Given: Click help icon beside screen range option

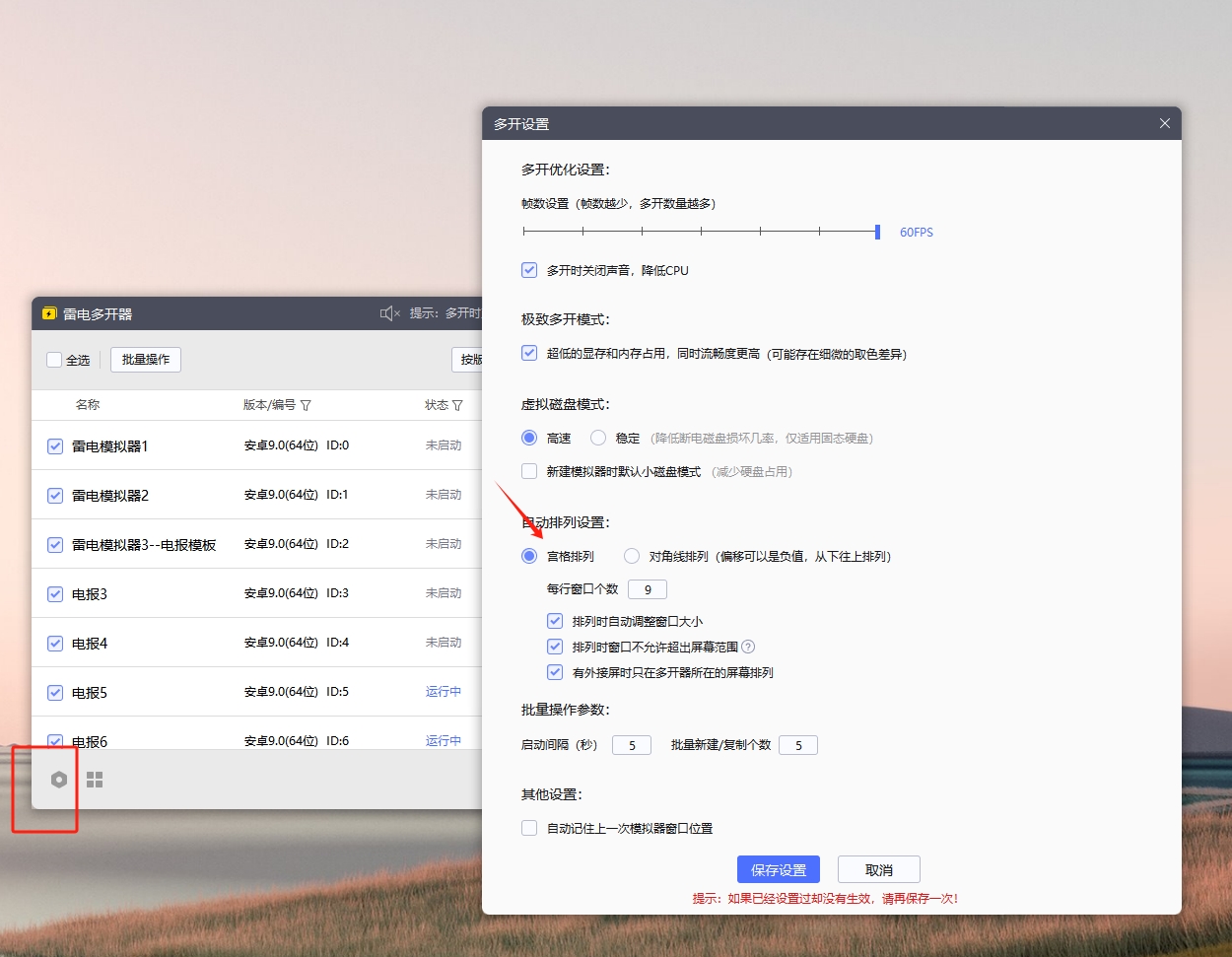Looking at the screenshot, I should (x=748, y=648).
